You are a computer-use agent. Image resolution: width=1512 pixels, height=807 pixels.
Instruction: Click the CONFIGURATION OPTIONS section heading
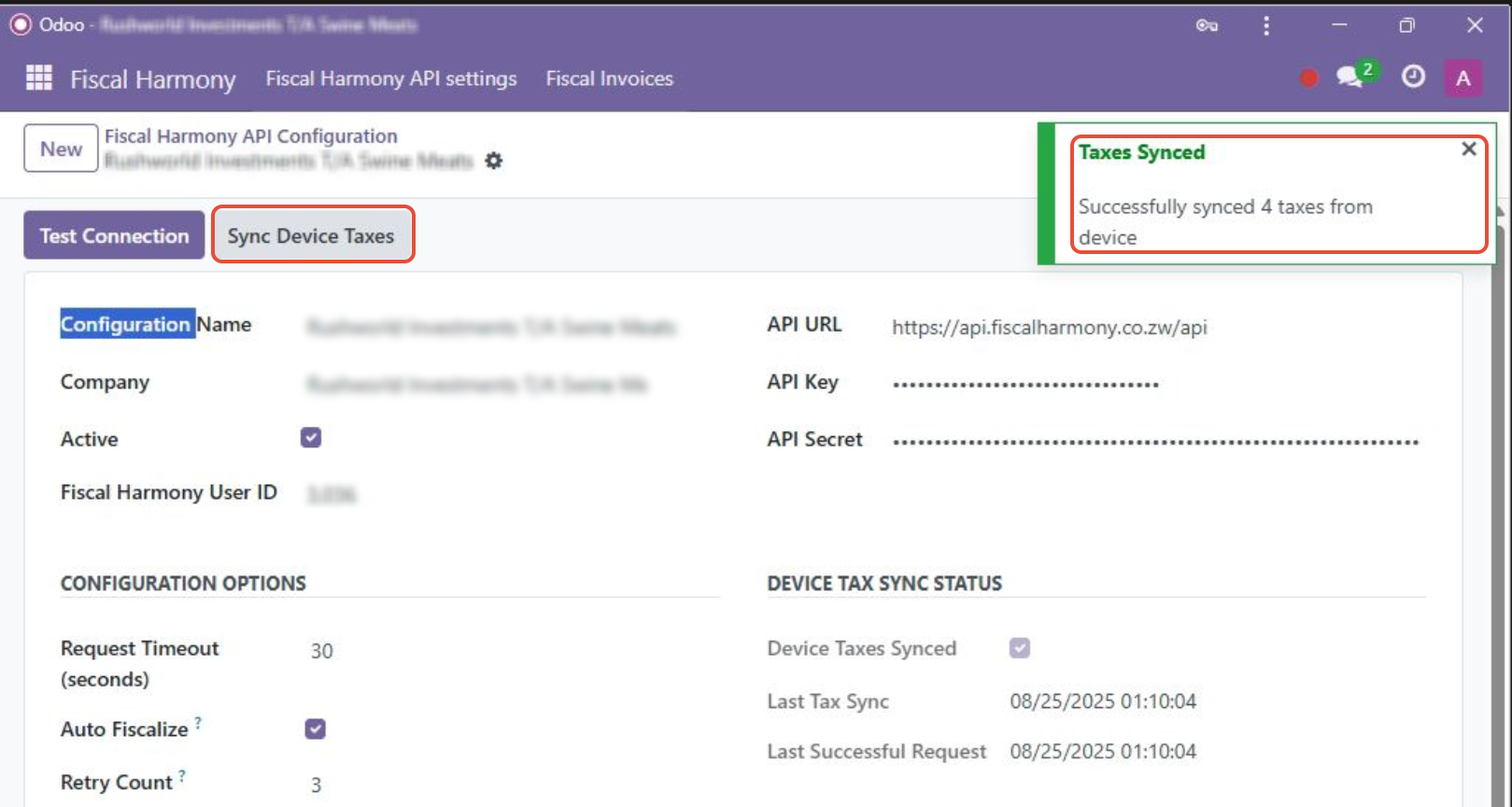(183, 583)
